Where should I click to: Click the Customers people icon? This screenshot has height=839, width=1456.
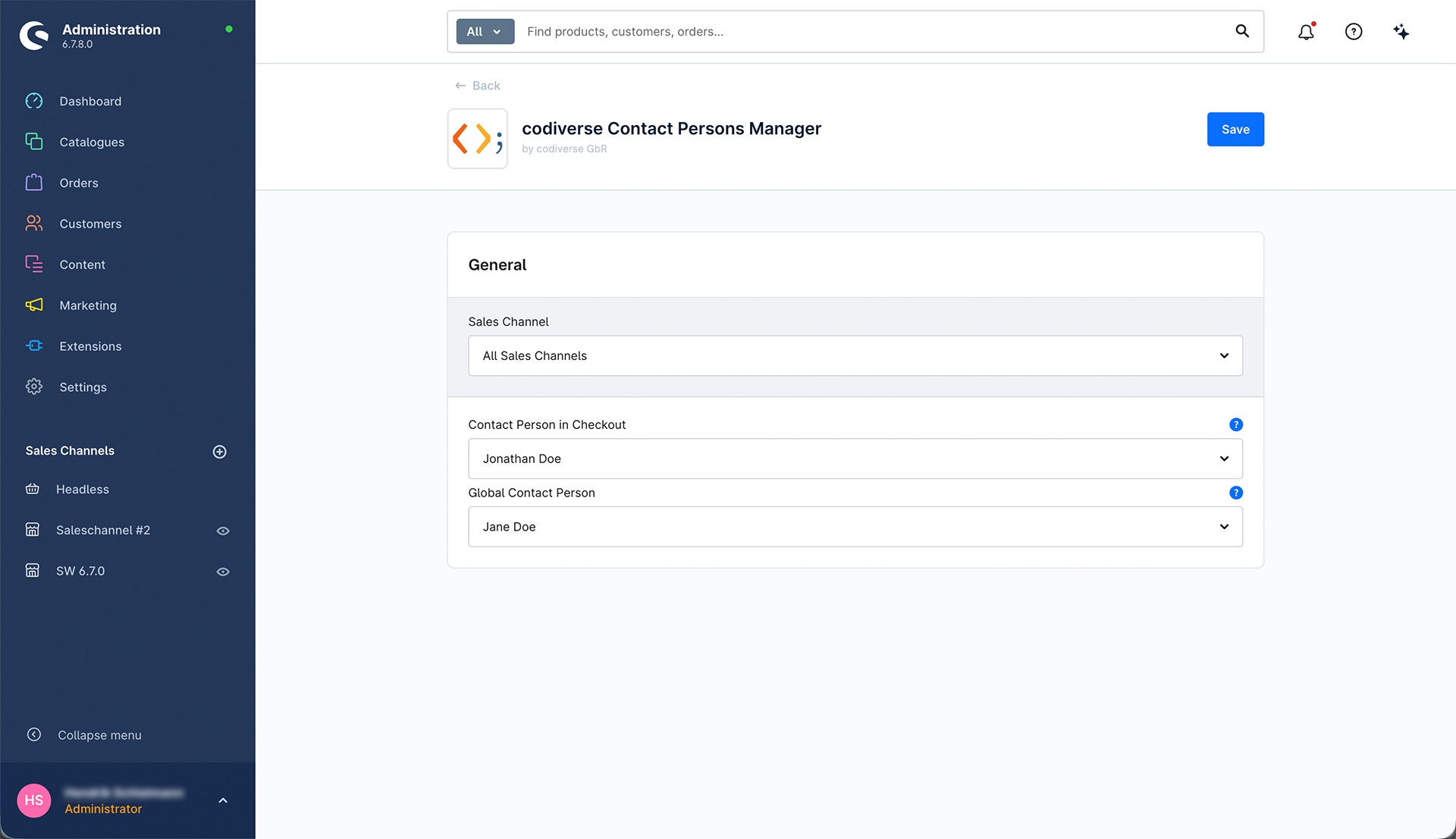click(x=34, y=224)
